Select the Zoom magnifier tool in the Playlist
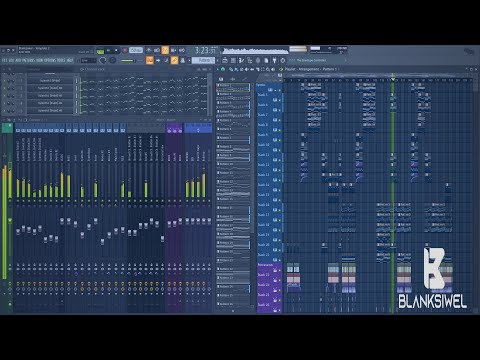This screenshot has width=480, height=360. pos(268,69)
